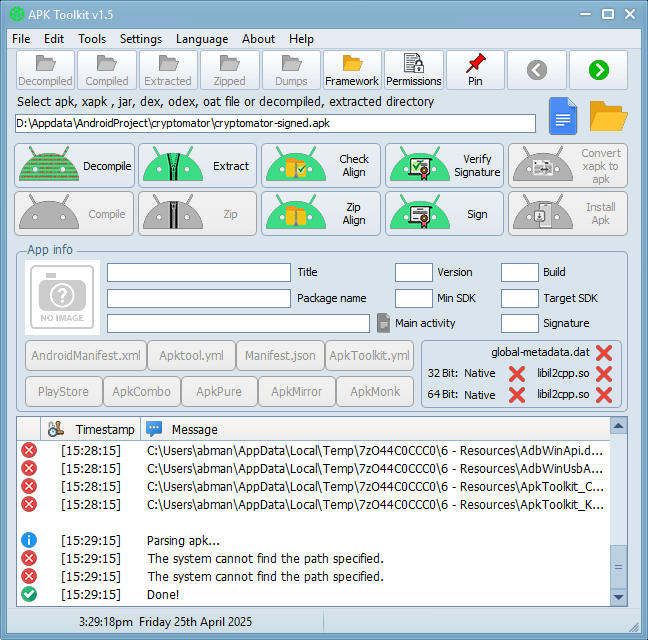Click the Target SDK field
This screenshot has width=648, height=640.
coord(520,298)
